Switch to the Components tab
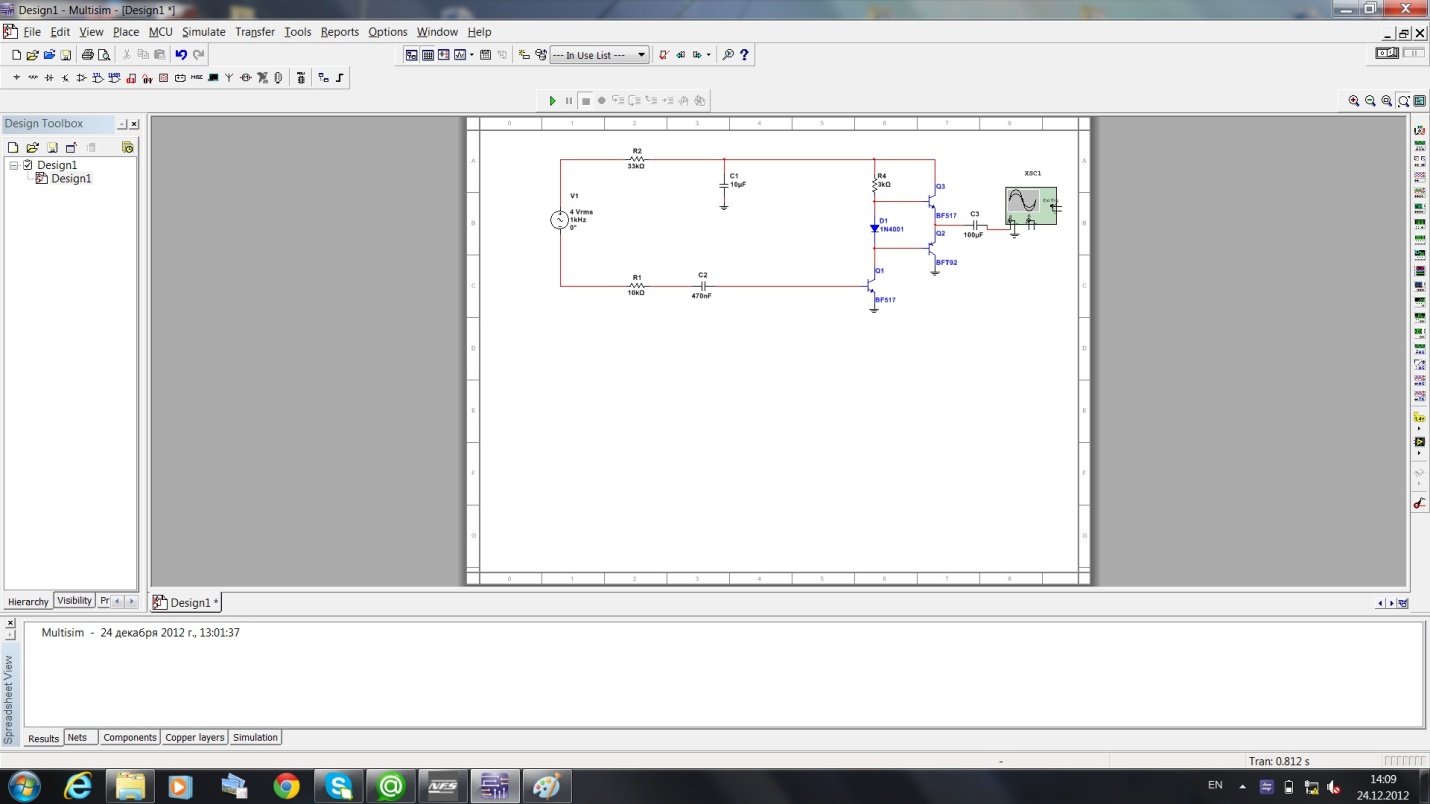The image size is (1430, 804). click(130, 738)
